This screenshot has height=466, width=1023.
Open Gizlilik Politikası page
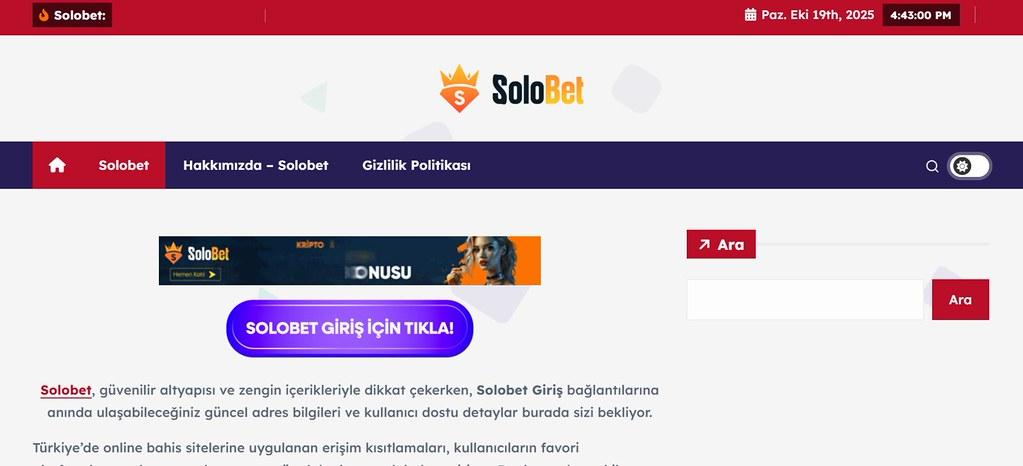coord(416,165)
